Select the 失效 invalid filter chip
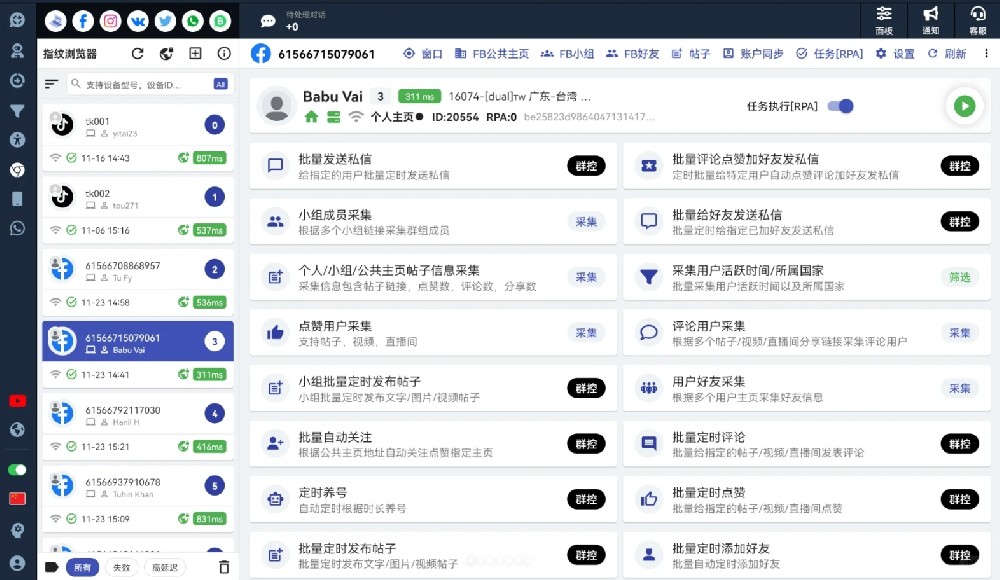This screenshot has width=1000, height=580. (x=121, y=567)
